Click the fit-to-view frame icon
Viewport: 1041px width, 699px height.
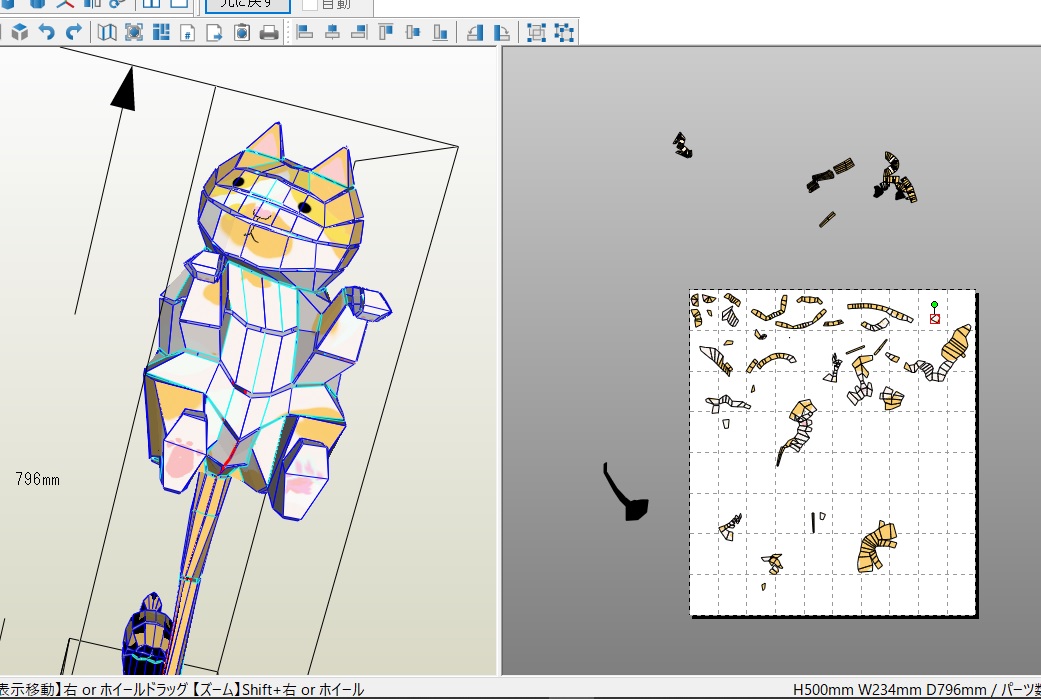pyautogui.click(x=134, y=32)
